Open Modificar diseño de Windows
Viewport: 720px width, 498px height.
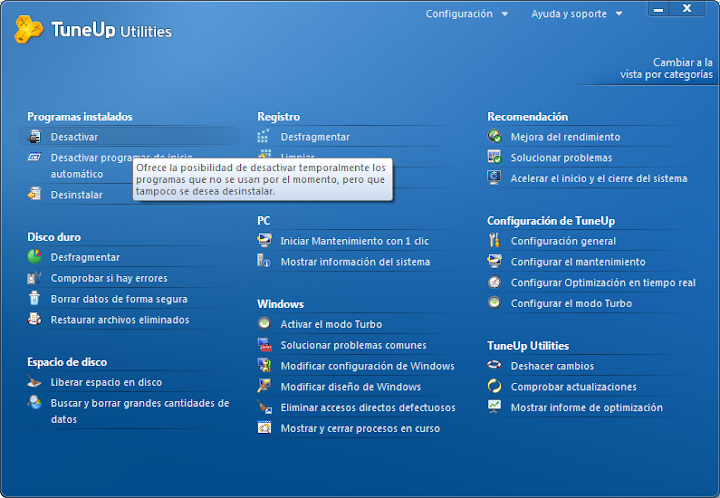pos(351,386)
